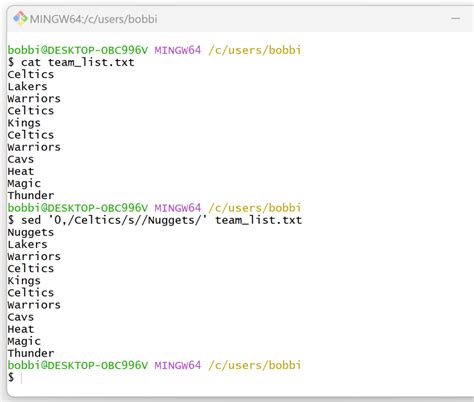The height and width of the screenshot is (402, 474).
Task: Click 'Magic' in the cat command output
Action: click(24, 184)
